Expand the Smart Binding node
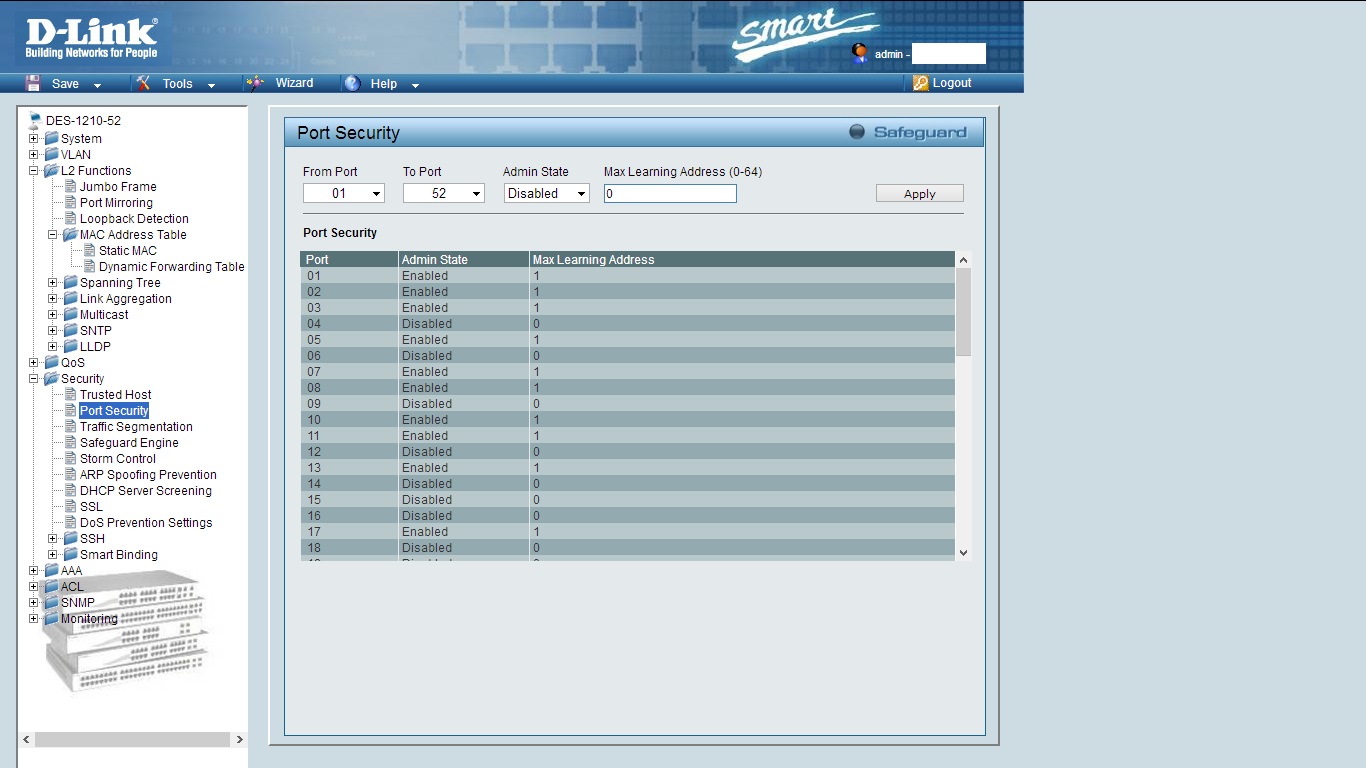 pyautogui.click(x=52, y=554)
